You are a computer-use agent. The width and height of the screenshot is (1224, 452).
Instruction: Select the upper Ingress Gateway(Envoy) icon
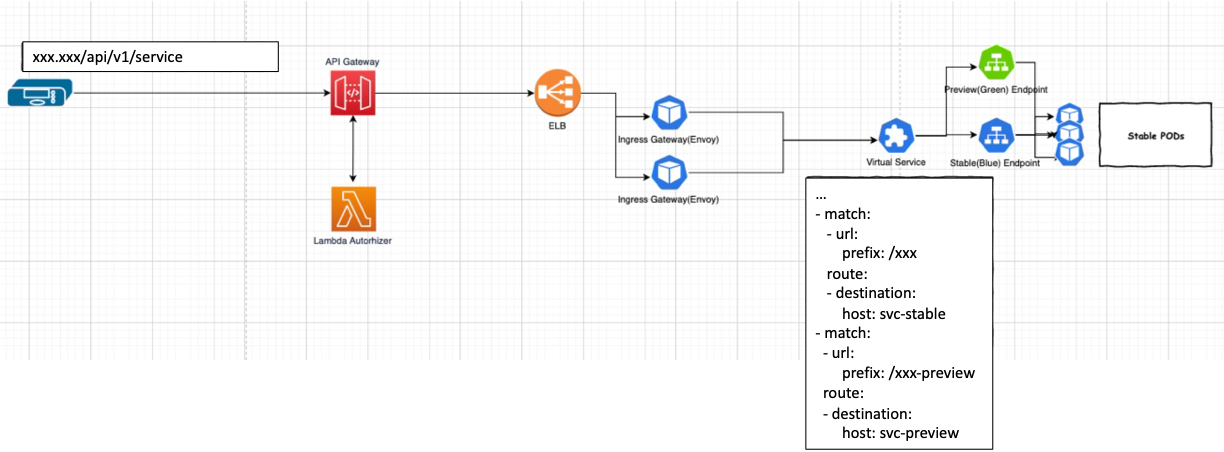click(667, 114)
